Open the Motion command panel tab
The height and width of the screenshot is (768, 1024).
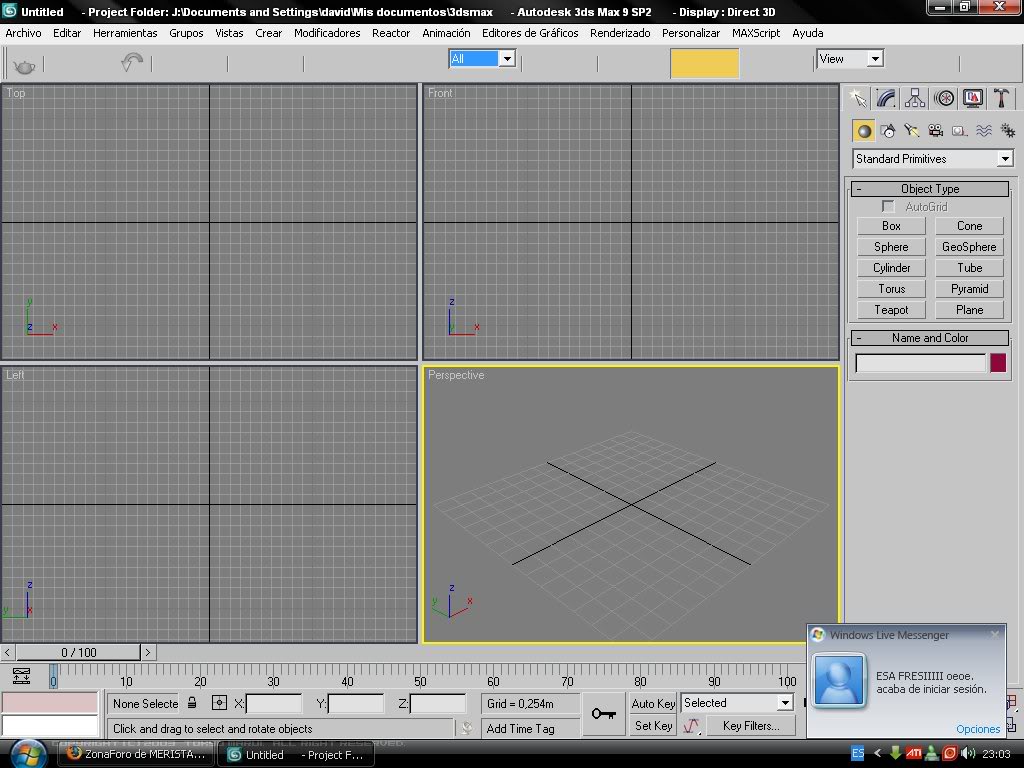coord(944,99)
